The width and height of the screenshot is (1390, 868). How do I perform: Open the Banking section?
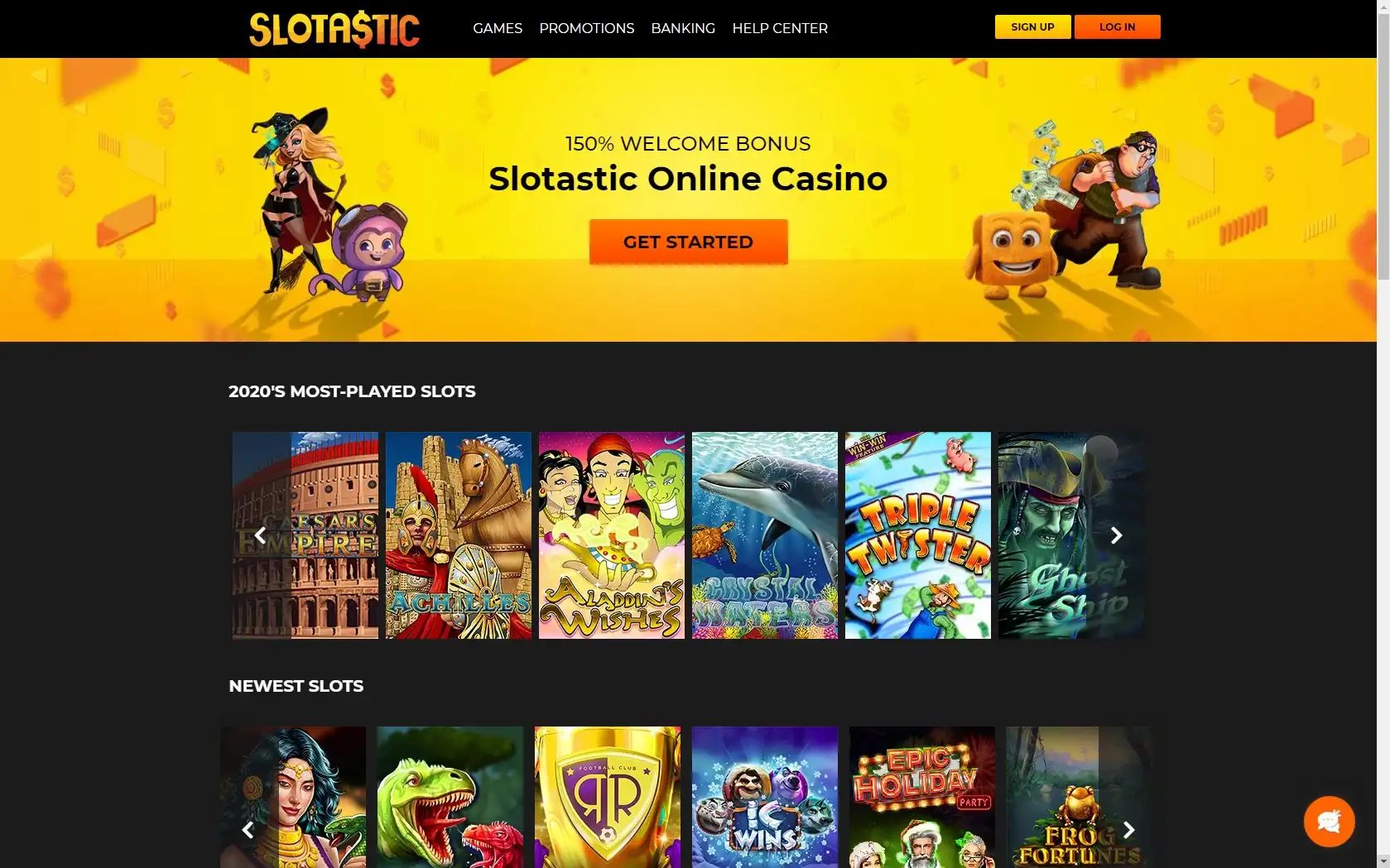click(683, 28)
